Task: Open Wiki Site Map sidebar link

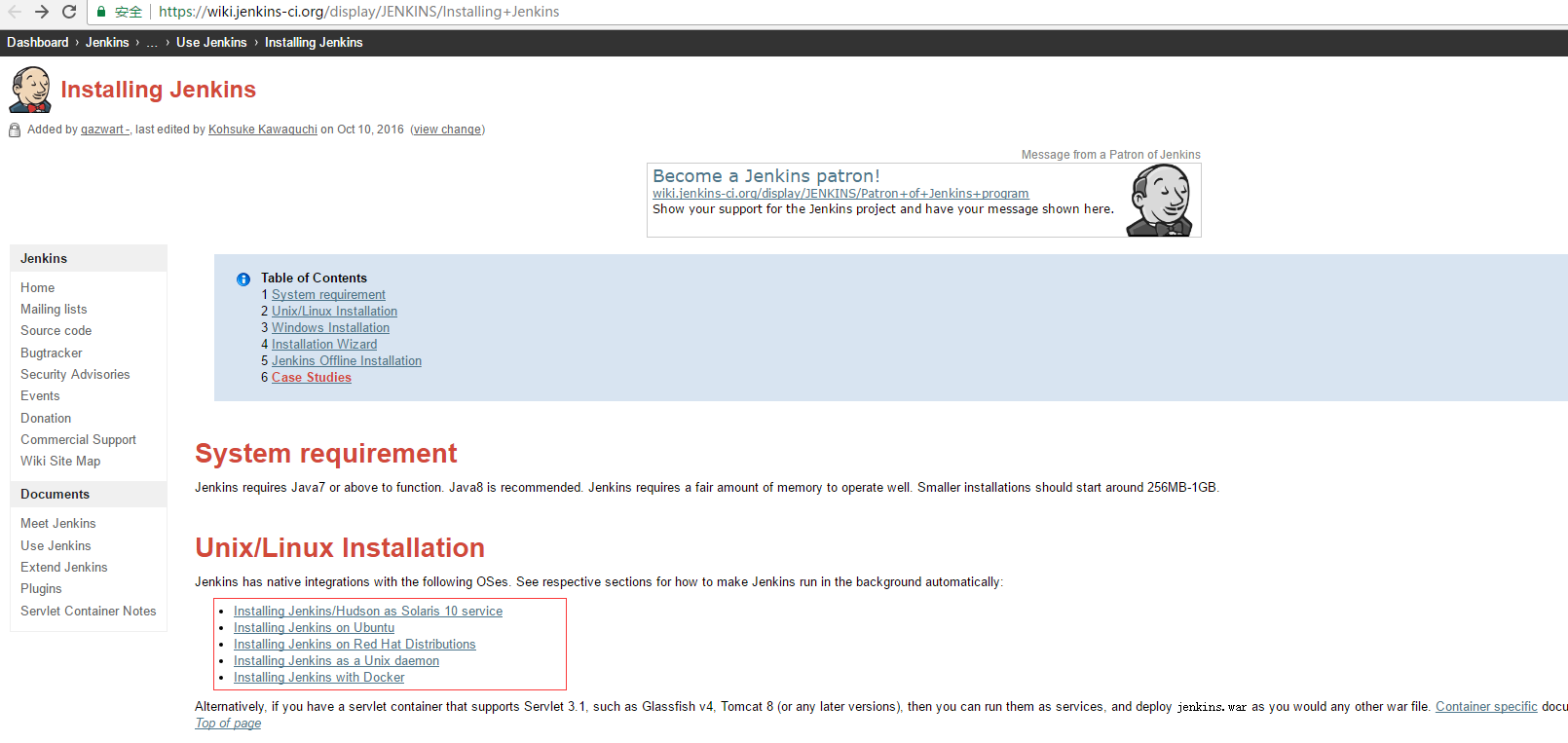Action: tap(60, 462)
